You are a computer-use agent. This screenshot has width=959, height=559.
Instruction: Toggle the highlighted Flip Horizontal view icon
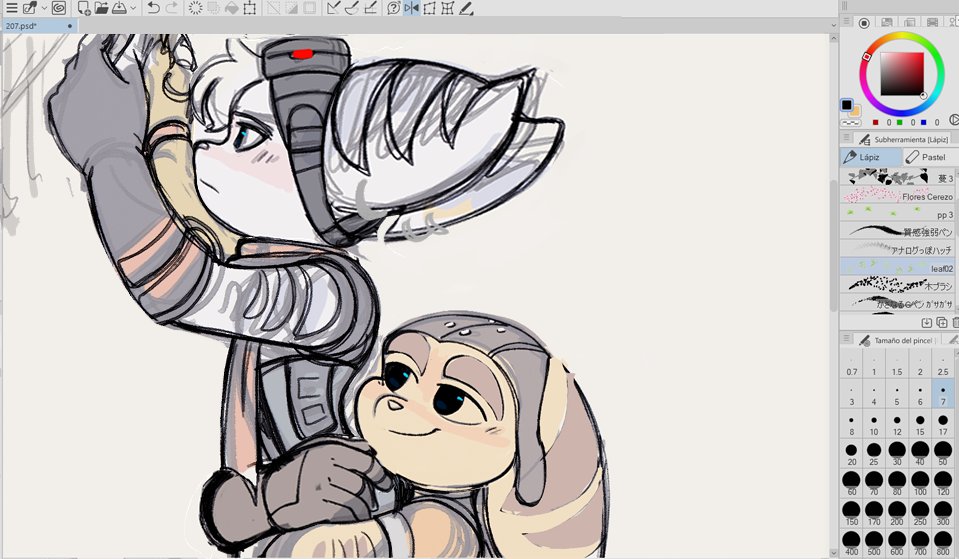[x=412, y=8]
